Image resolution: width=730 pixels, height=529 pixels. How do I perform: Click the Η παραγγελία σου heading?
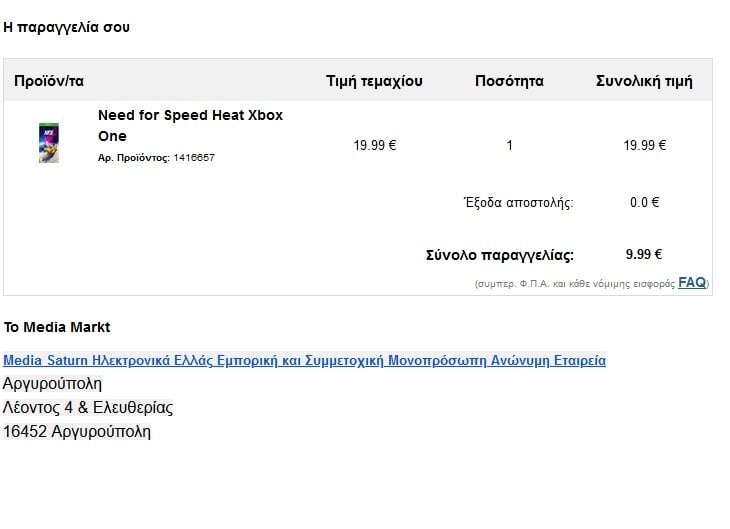pos(67,27)
